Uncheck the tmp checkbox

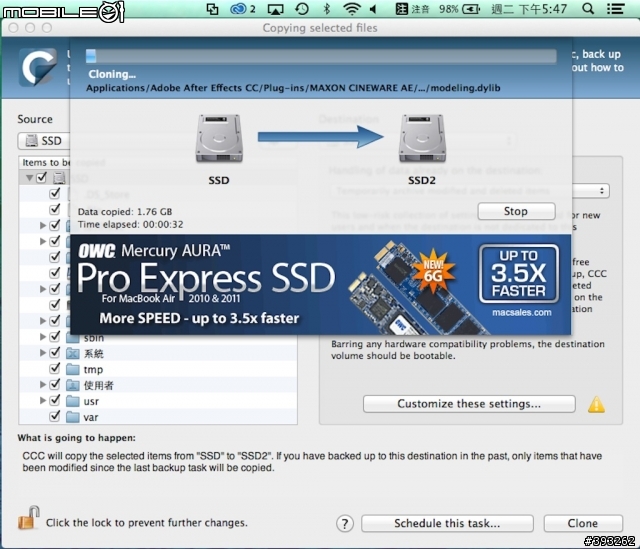55,369
